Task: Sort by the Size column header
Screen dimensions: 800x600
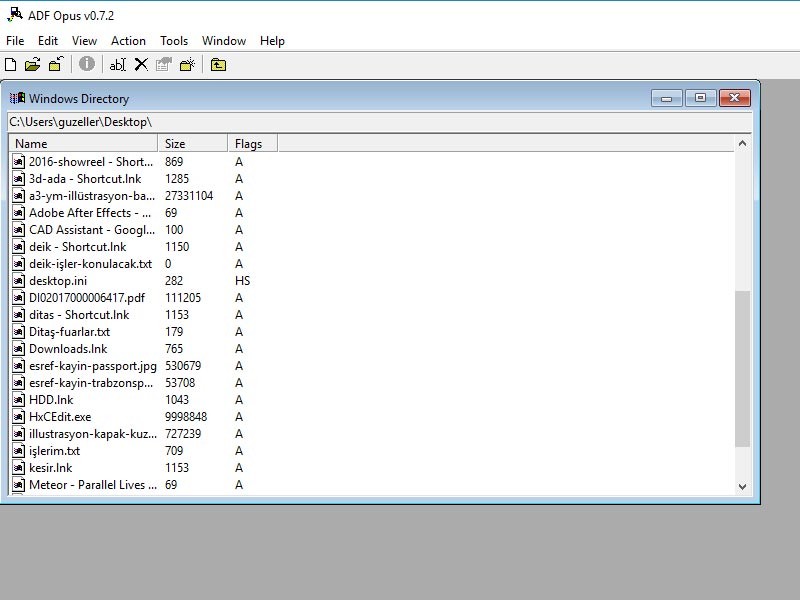Action: click(x=193, y=143)
